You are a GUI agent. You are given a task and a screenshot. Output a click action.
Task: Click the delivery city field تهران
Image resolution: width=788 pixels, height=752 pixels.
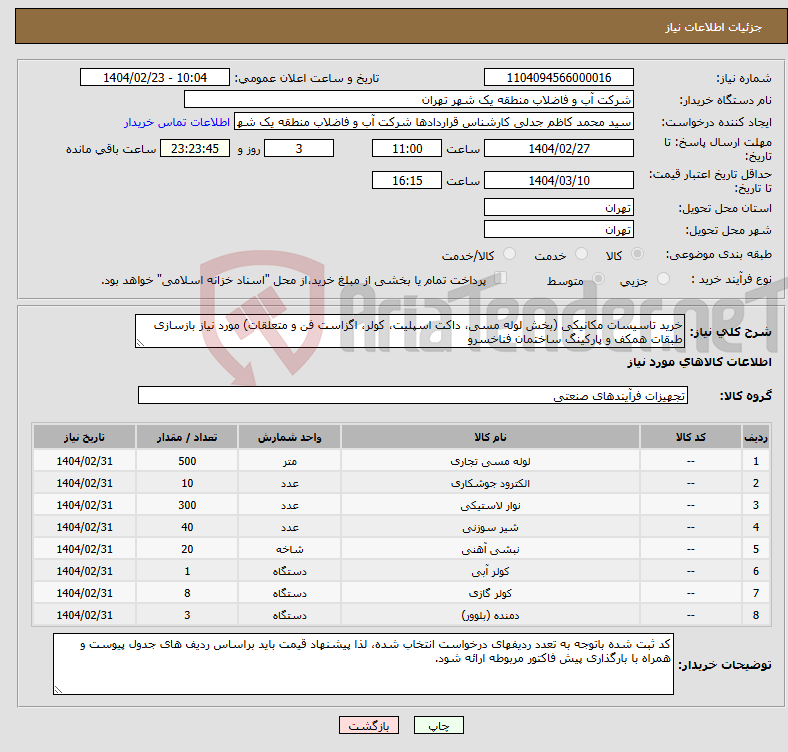click(x=558, y=229)
